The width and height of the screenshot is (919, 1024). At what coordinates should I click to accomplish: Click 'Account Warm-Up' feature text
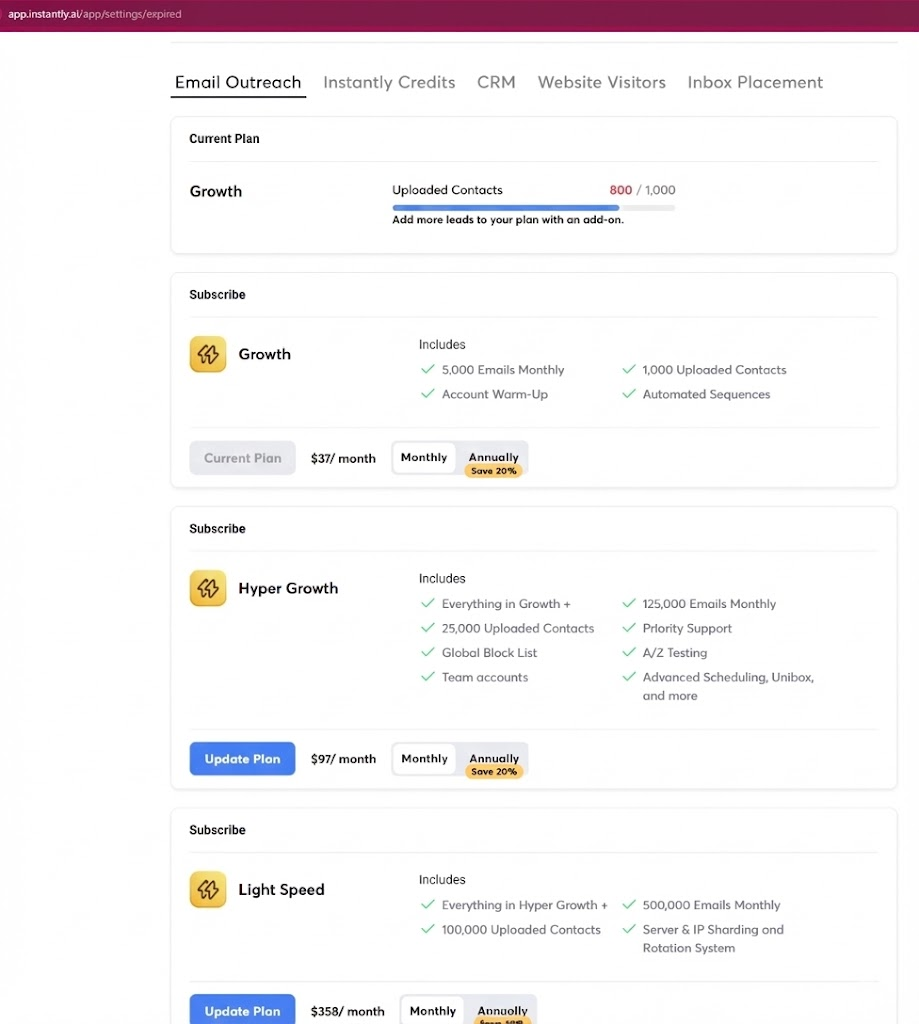[494, 394]
